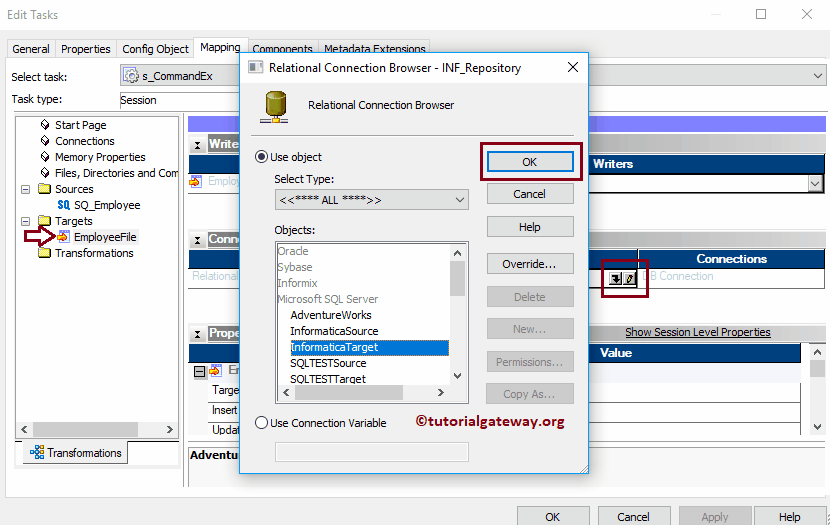Viewport: 830px width, 525px height.
Task: Click the pencil edit connection icon
Action: (x=629, y=278)
